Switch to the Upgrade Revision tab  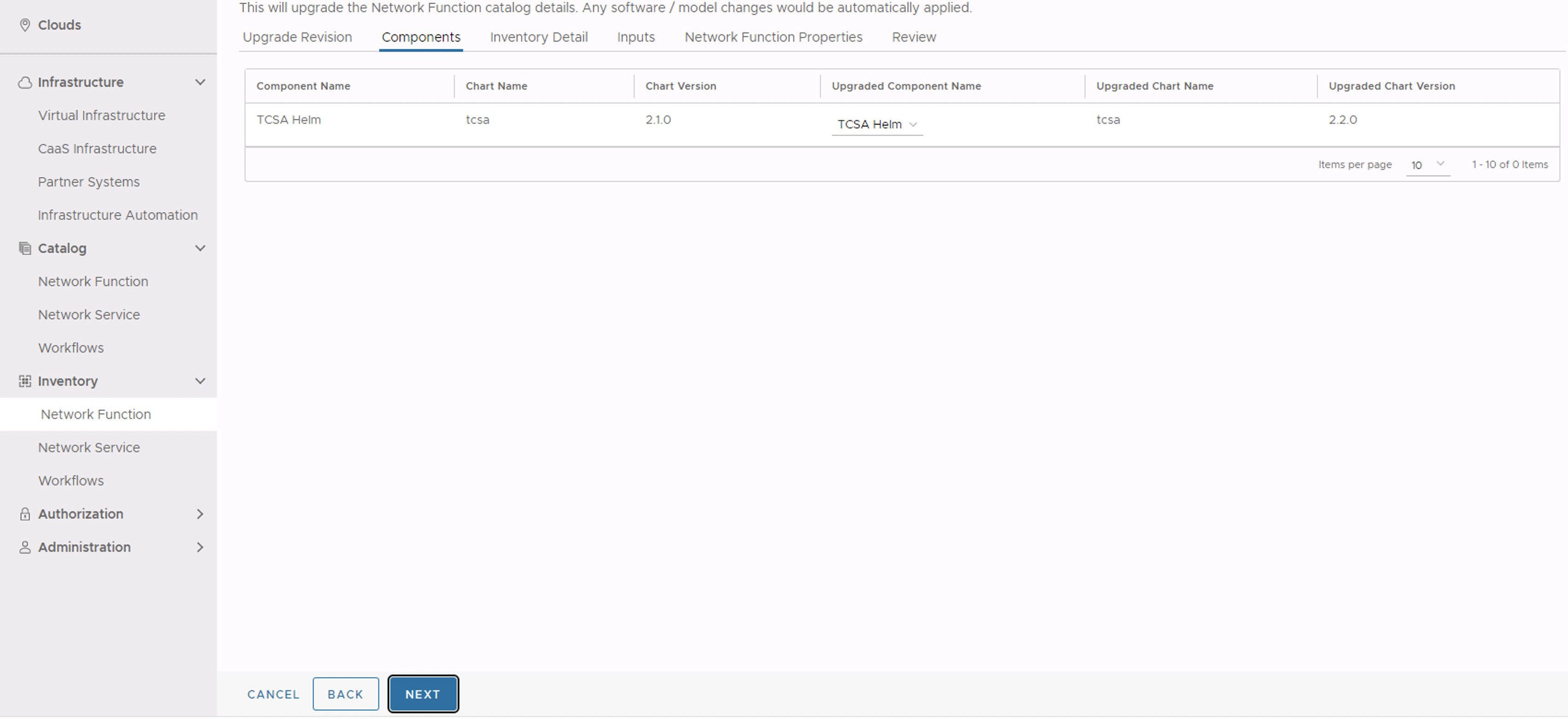[x=297, y=37]
